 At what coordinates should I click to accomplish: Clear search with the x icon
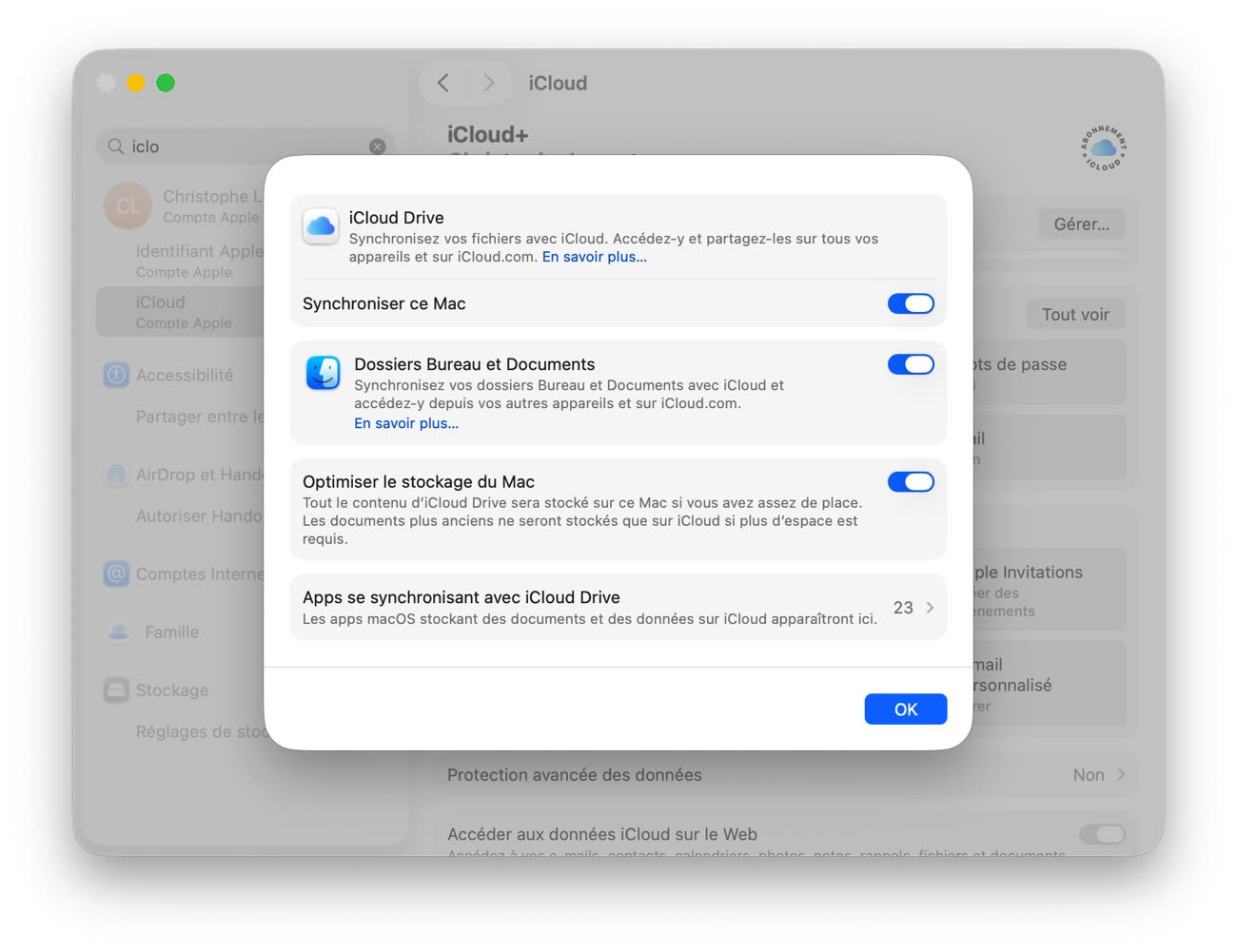378,146
